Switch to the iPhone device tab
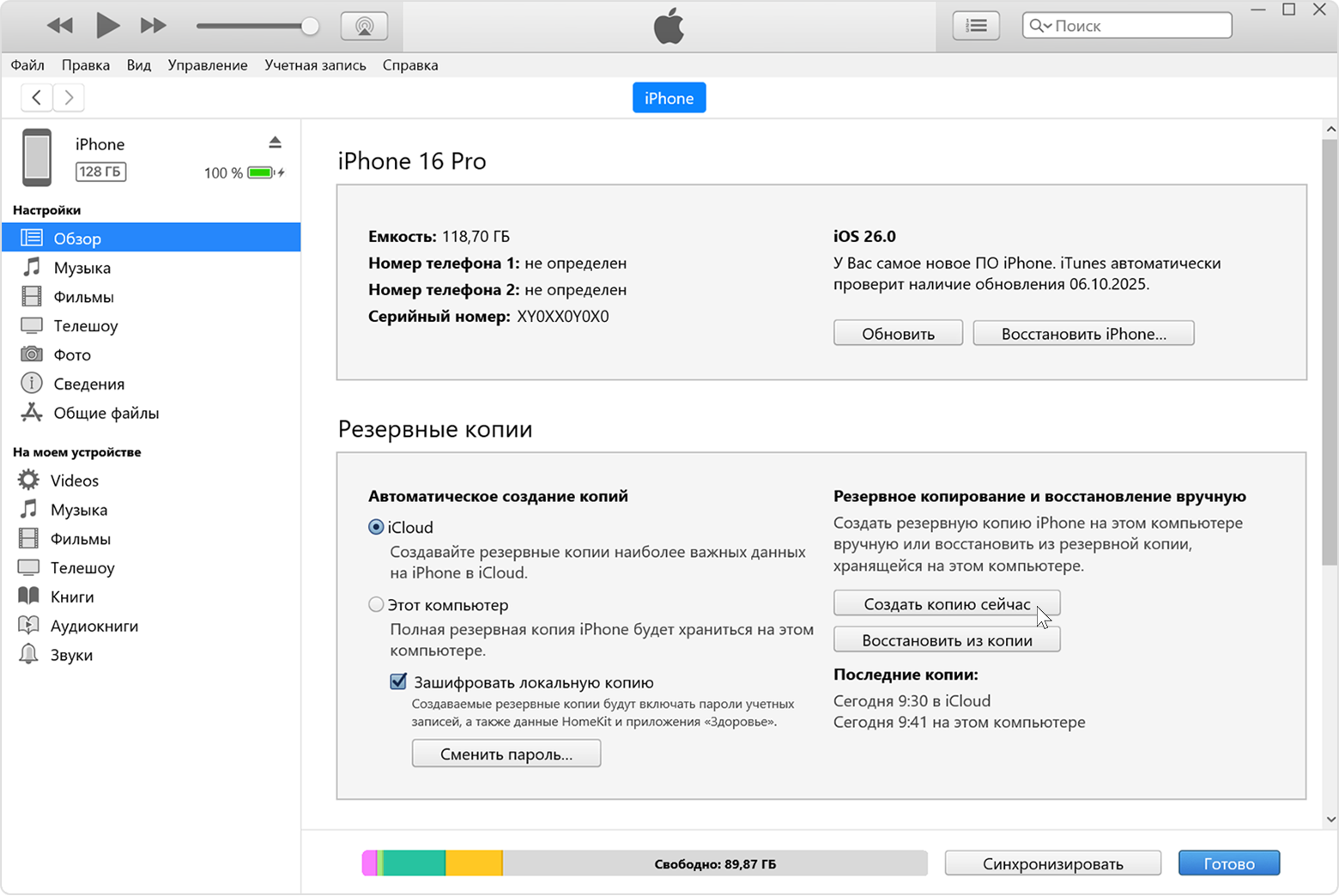Screen dimensions: 1339x896 point(669,97)
